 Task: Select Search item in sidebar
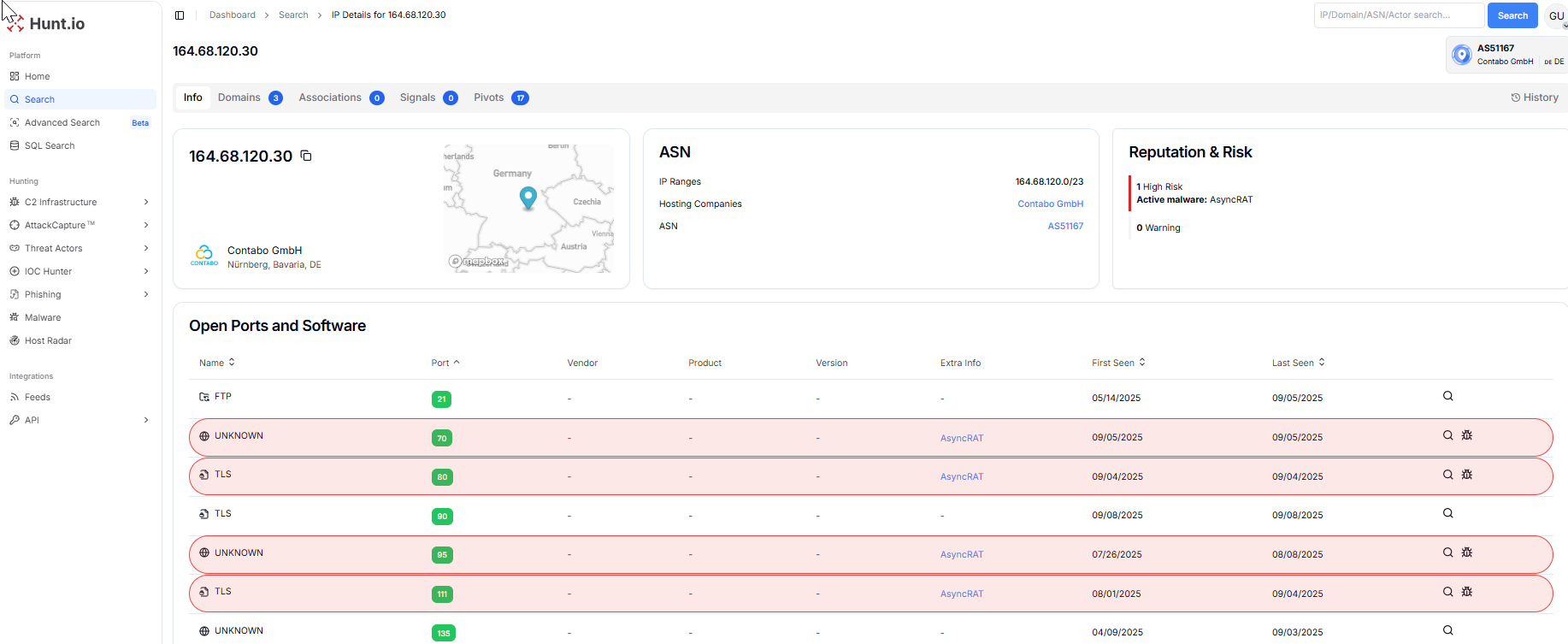tap(80, 99)
